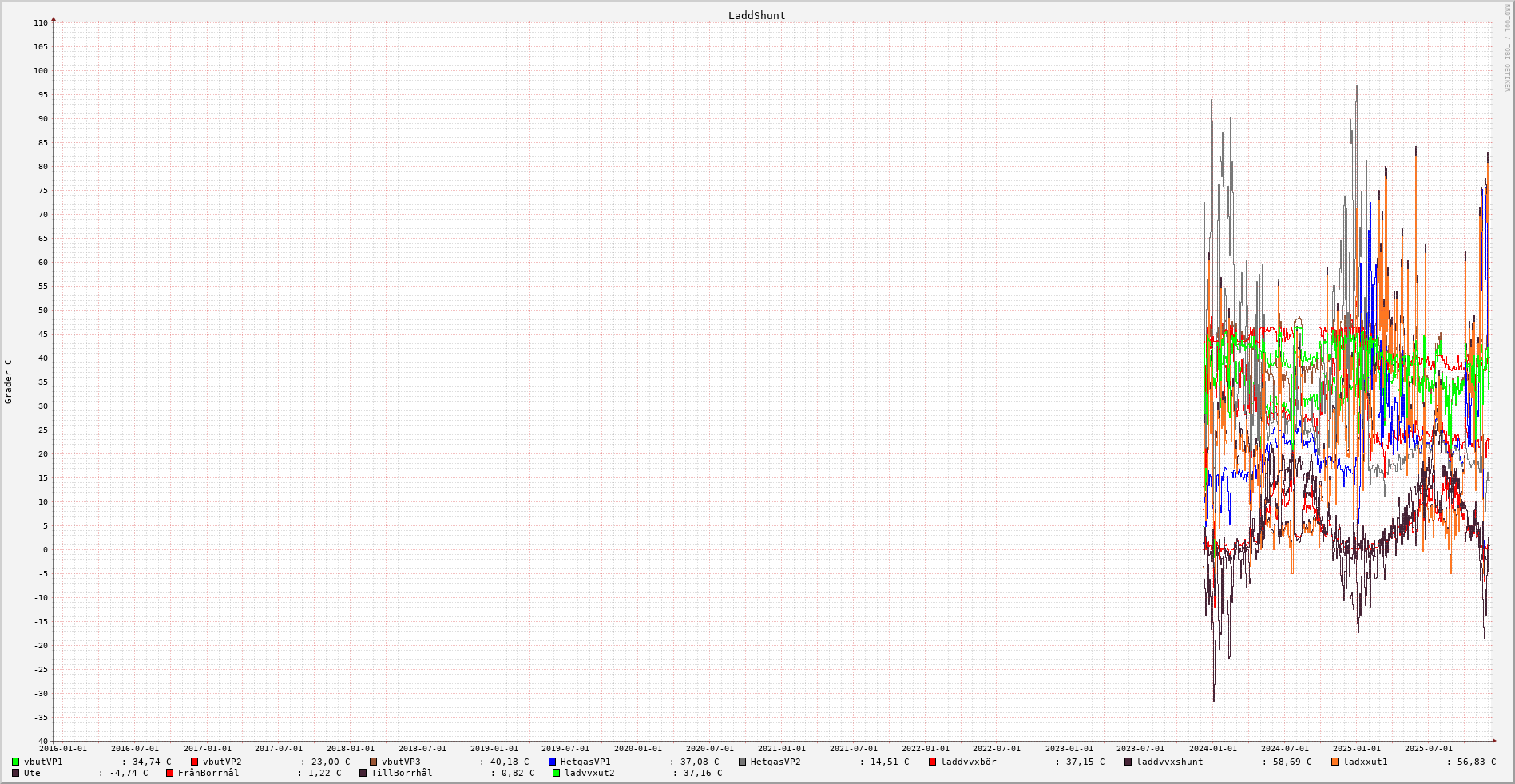Click the red vbutVP2 legend swatch
Viewport: 1515px width, 784px height.
click(x=195, y=762)
